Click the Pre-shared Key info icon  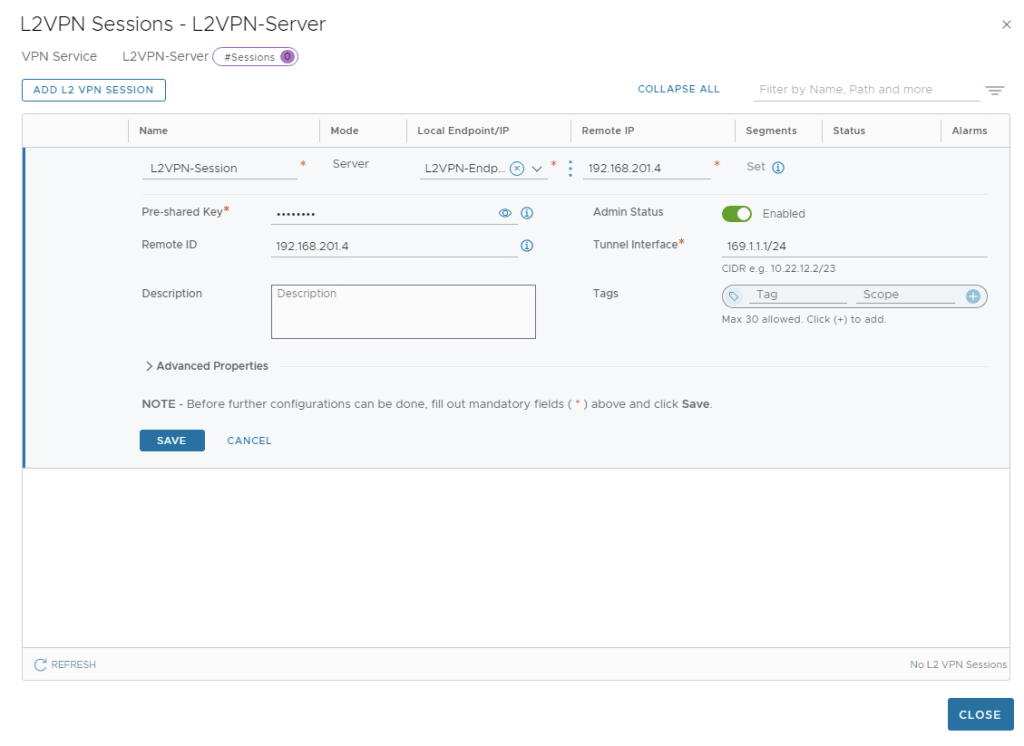(527, 213)
